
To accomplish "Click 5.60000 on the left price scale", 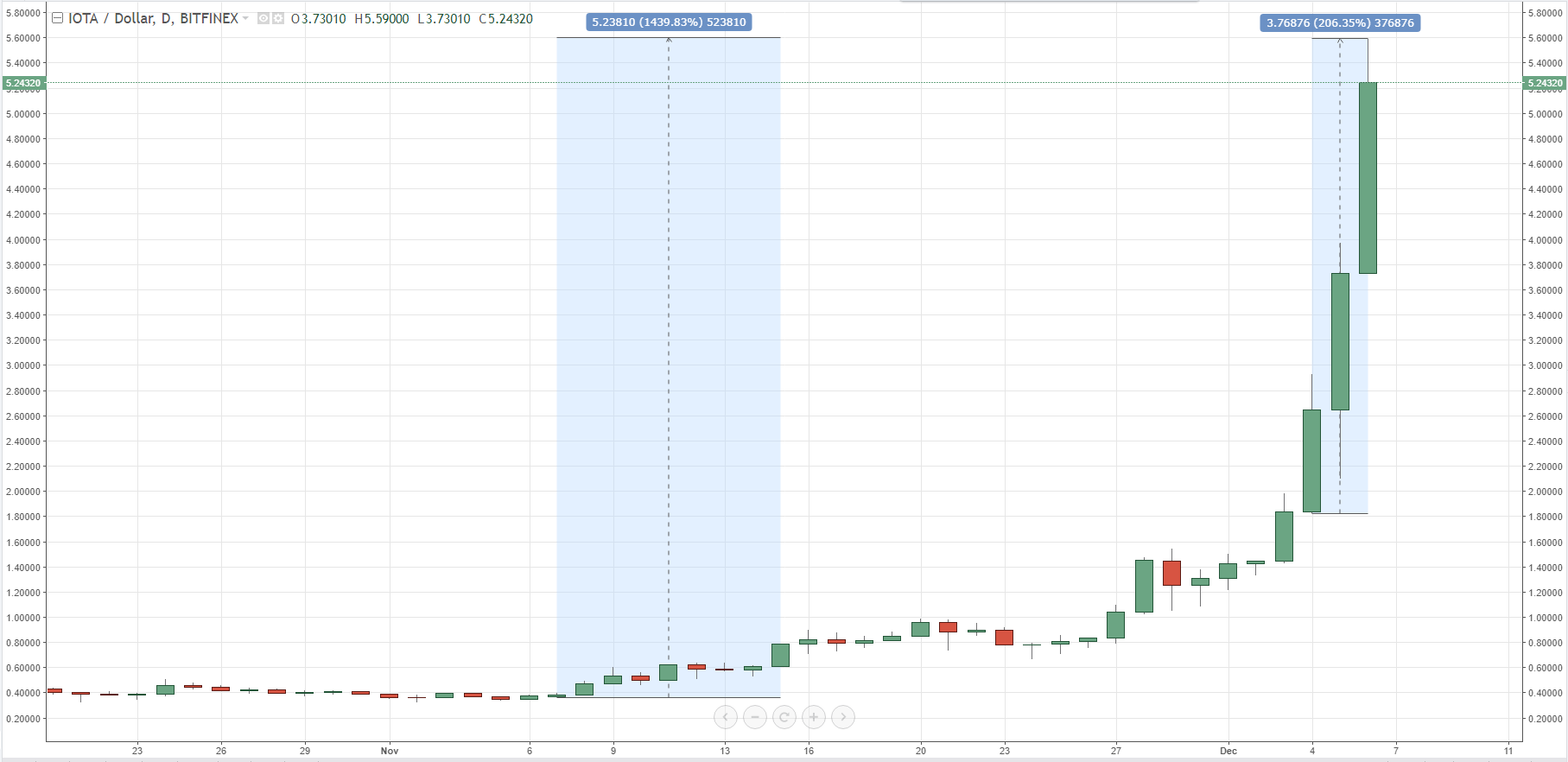I will 23,38.
